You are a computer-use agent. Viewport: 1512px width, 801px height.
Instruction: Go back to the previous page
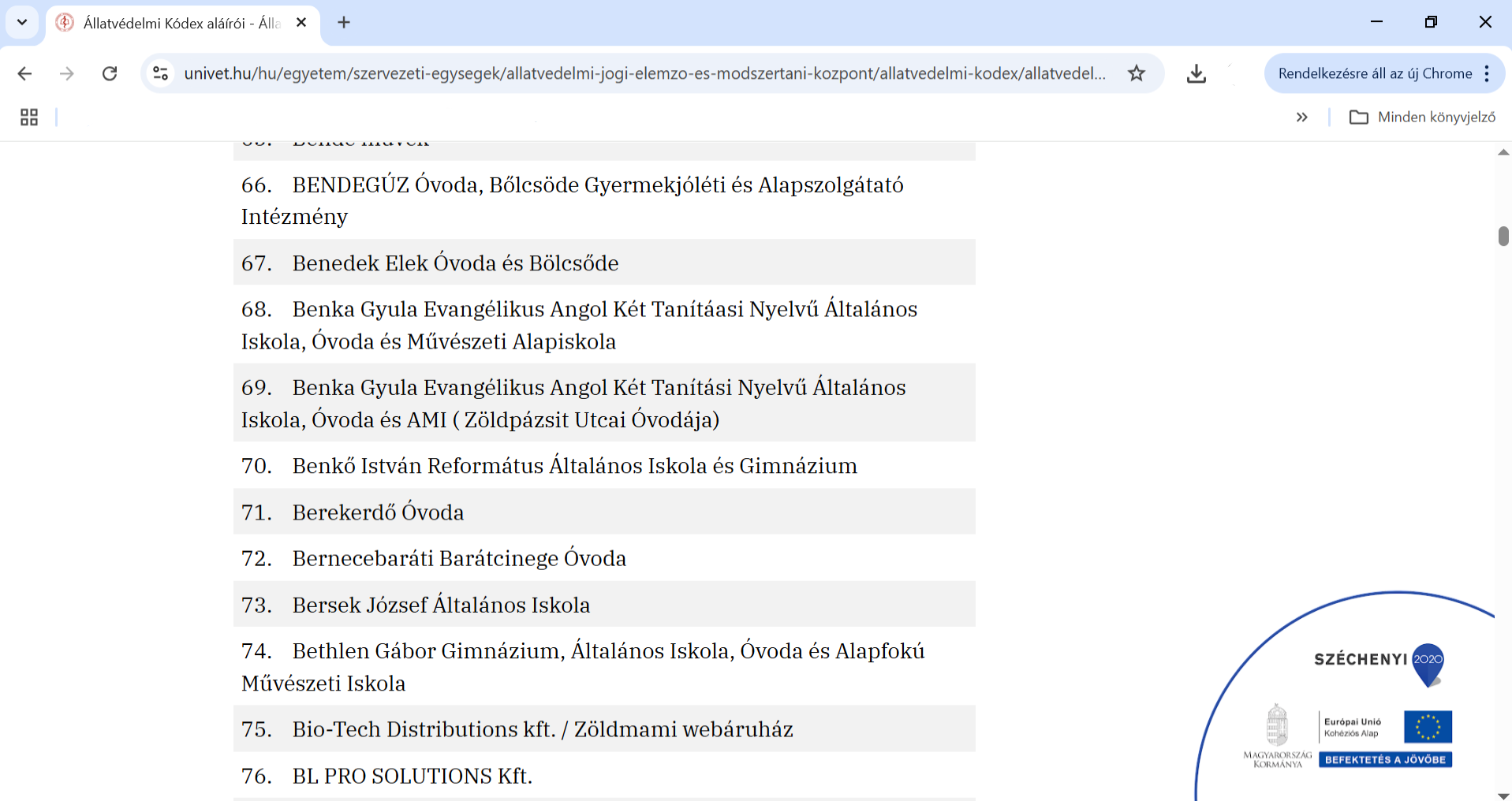click(24, 73)
